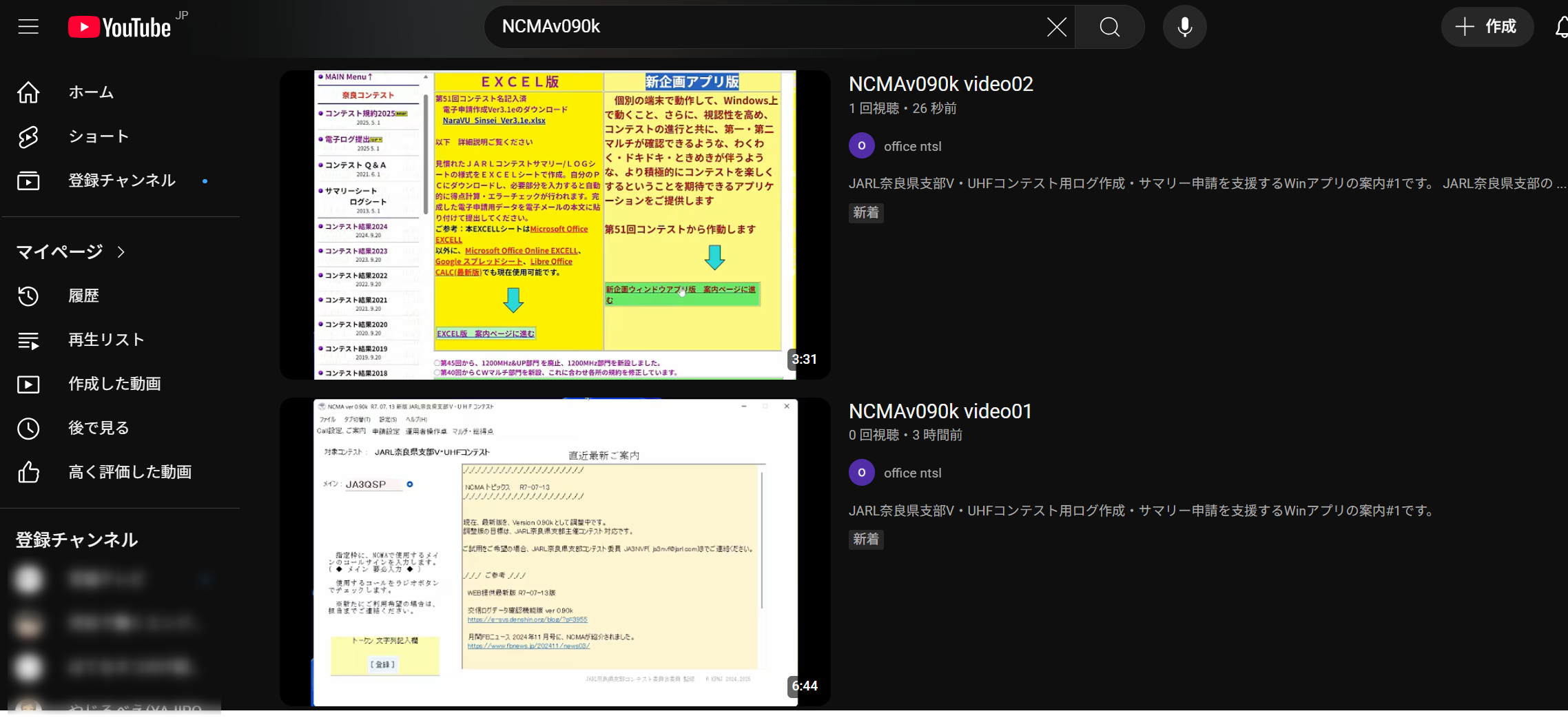The width and height of the screenshot is (1568, 718).
Task: Click the channel avatar for video01
Action: [x=862, y=473]
